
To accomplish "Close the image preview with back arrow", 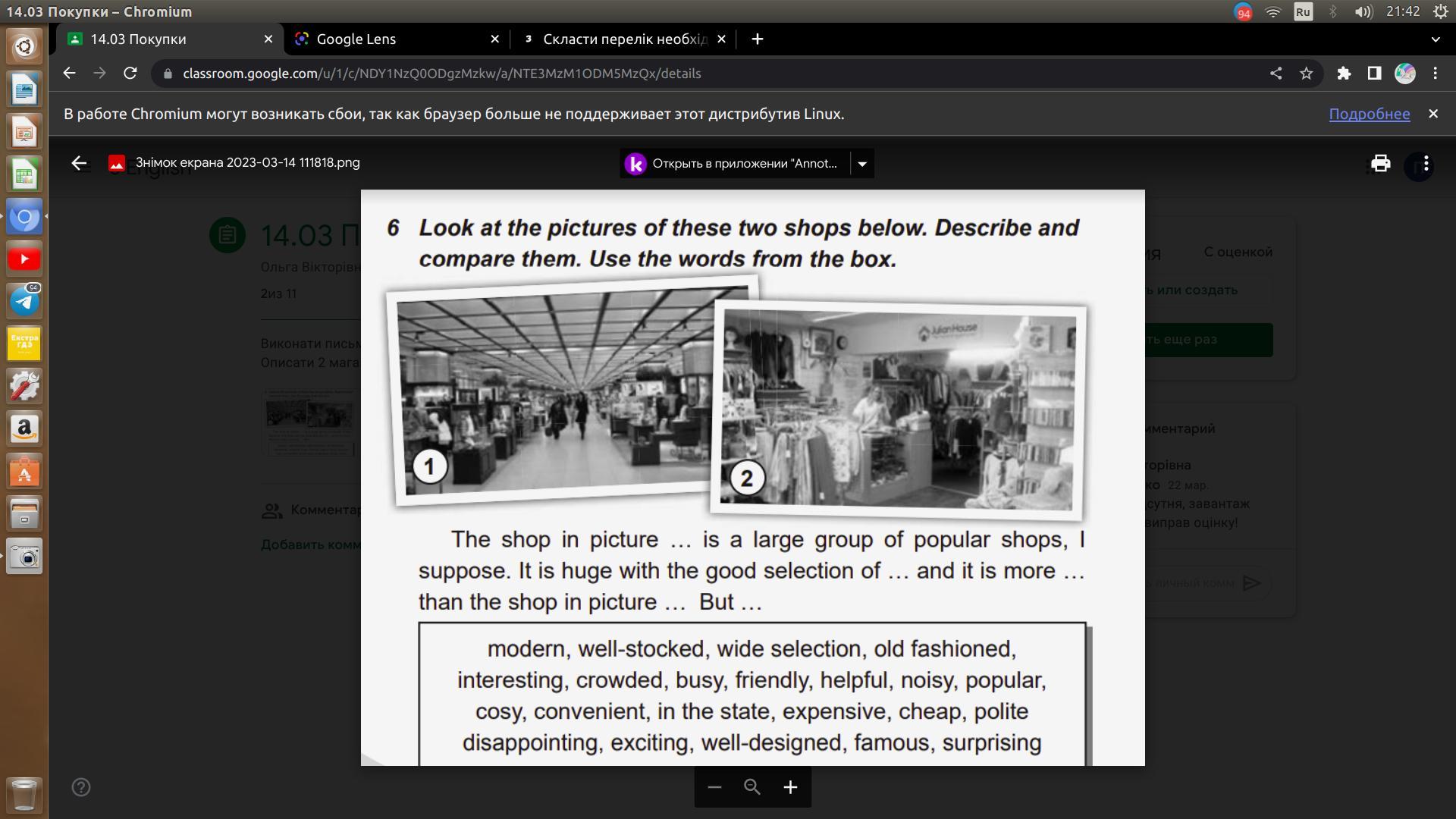I will pyautogui.click(x=79, y=163).
